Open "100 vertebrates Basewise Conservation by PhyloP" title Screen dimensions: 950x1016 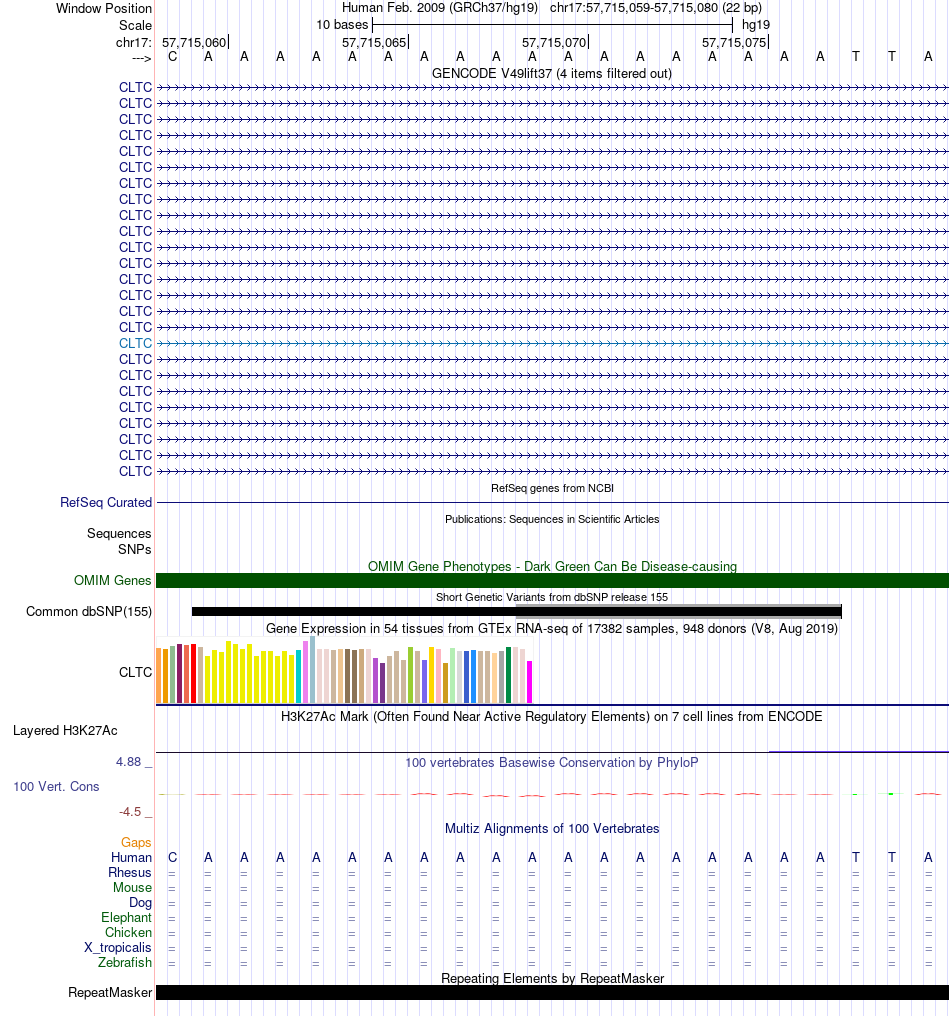(552, 763)
